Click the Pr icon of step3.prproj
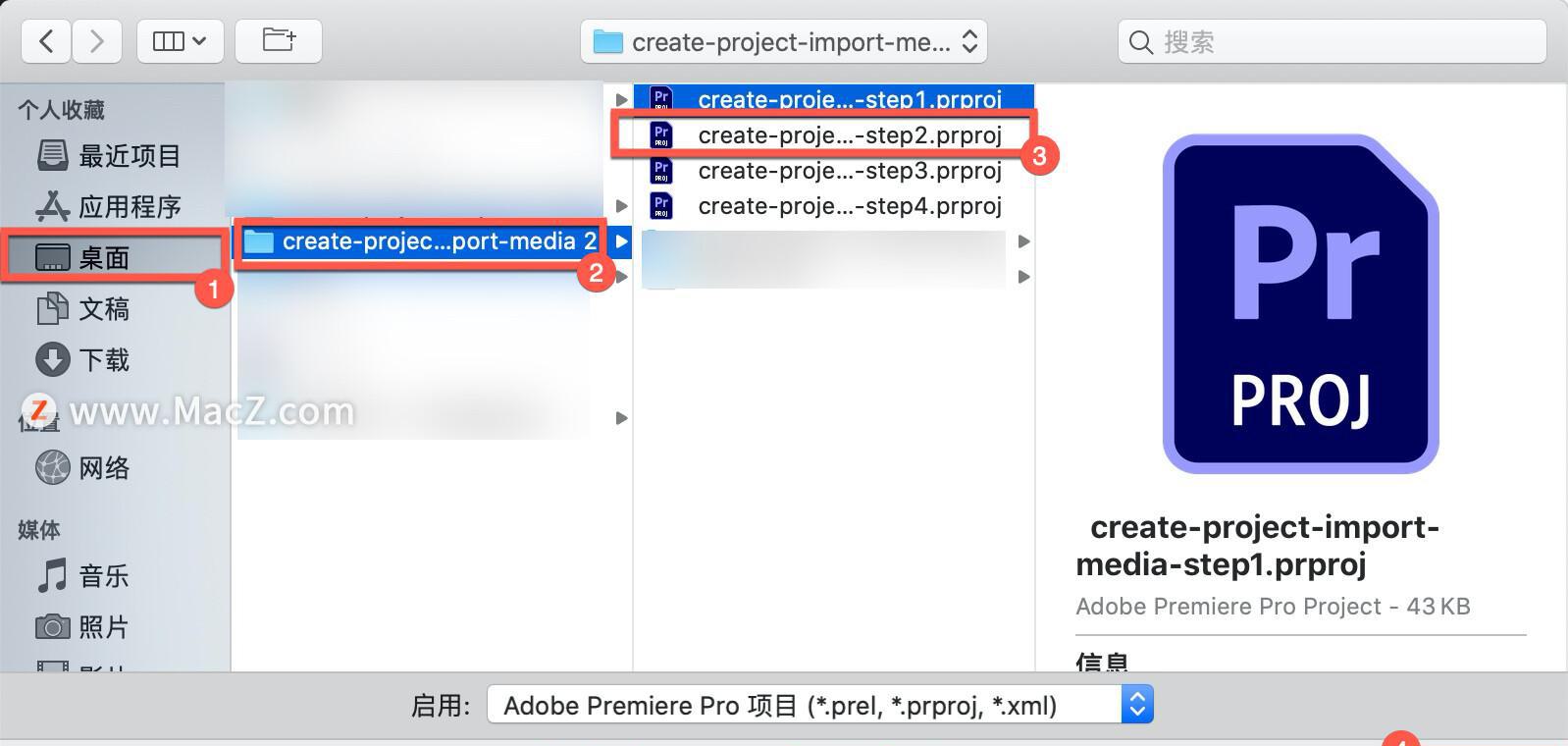The width and height of the screenshot is (1568, 746). pyautogui.click(x=661, y=171)
